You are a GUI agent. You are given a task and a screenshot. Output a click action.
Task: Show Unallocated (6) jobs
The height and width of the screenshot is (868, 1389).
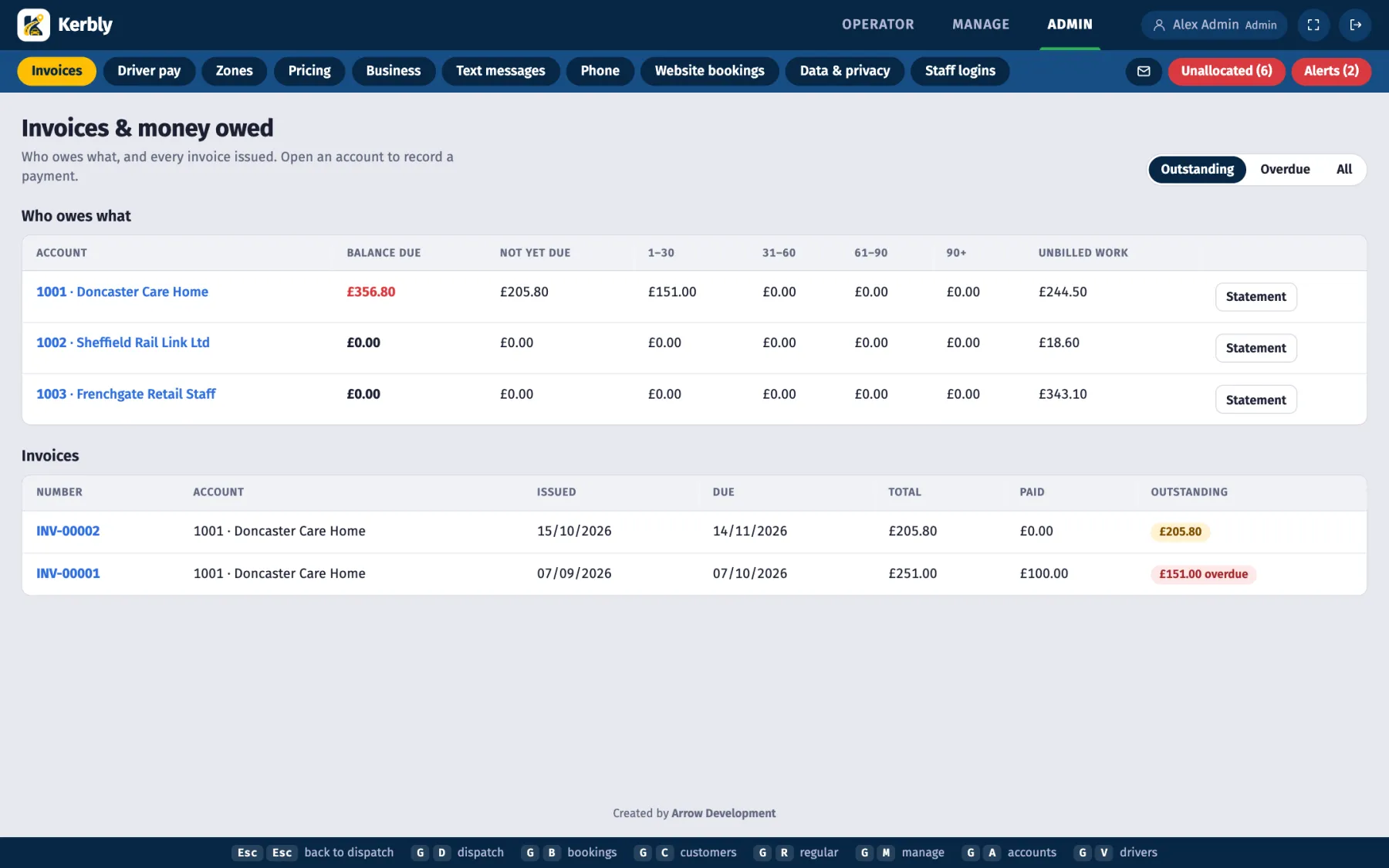click(1226, 71)
